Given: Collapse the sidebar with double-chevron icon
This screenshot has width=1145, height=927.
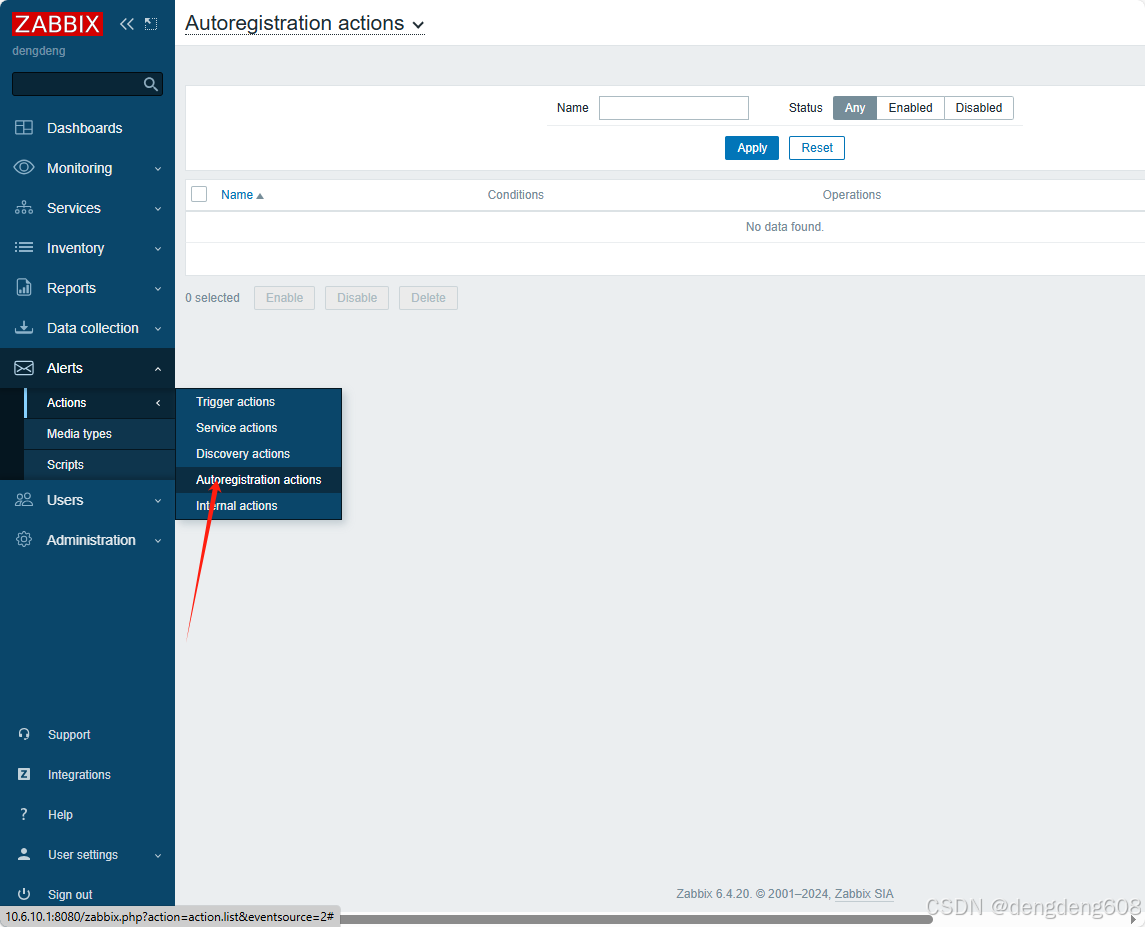Looking at the screenshot, I should click(127, 24).
